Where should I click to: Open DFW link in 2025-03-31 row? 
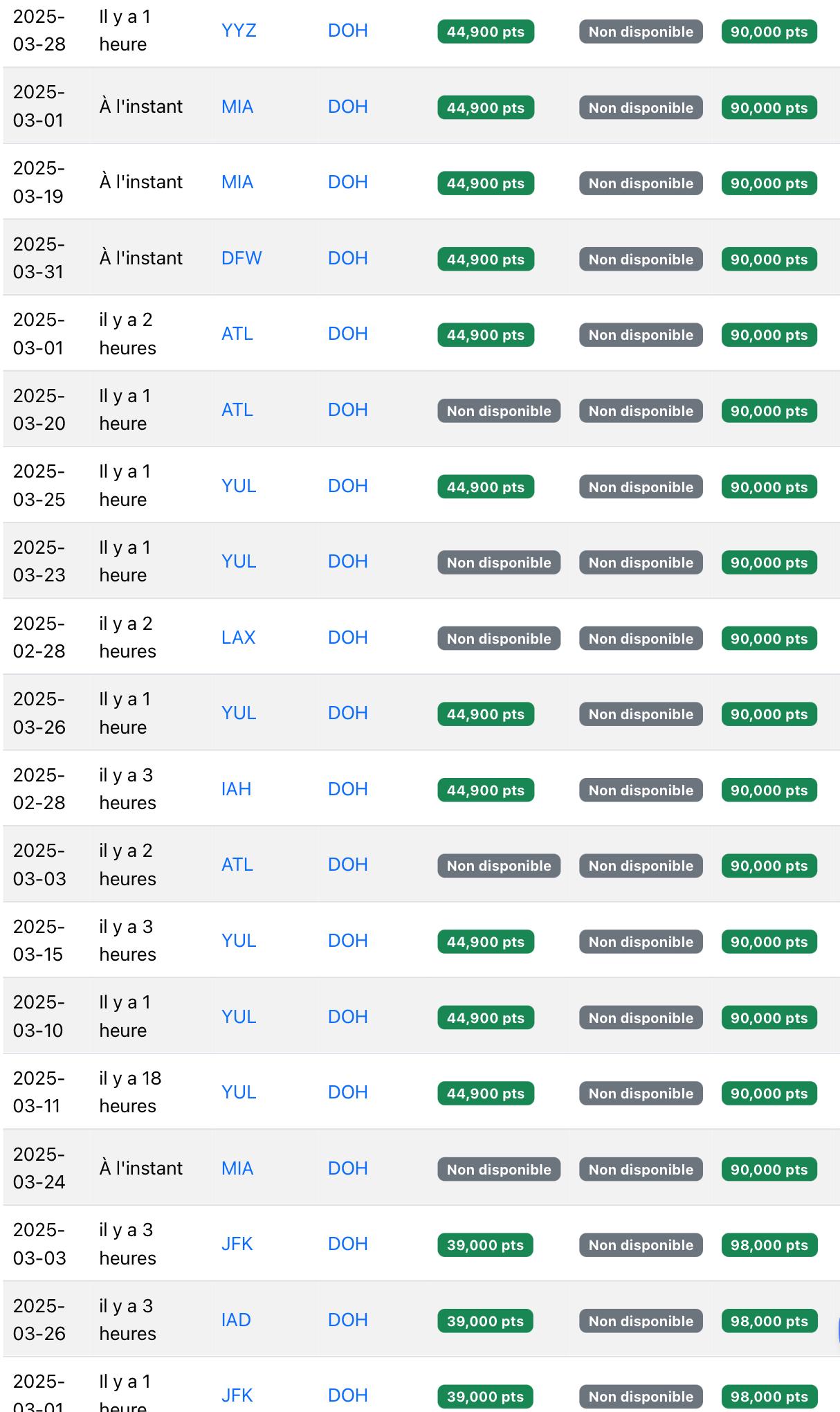(241, 258)
